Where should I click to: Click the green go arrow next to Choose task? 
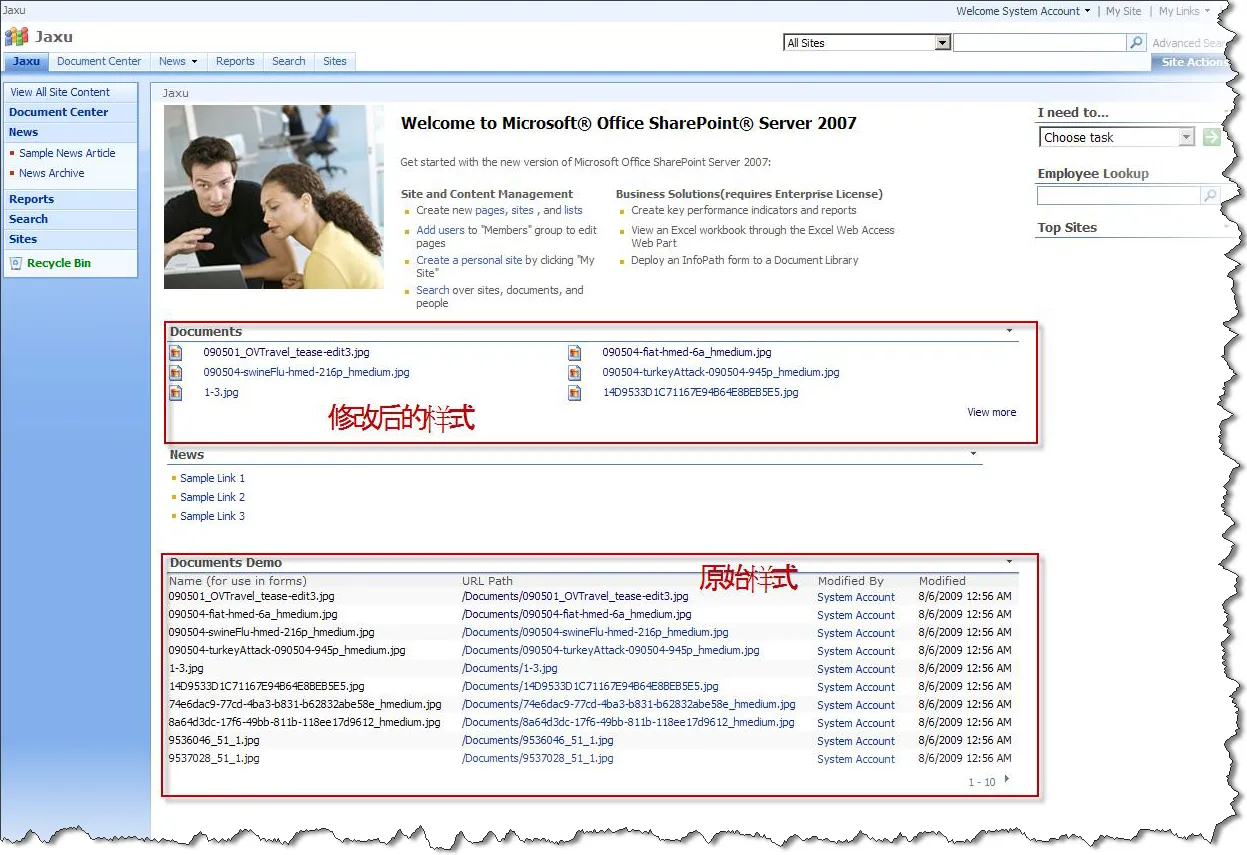[1212, 137]
